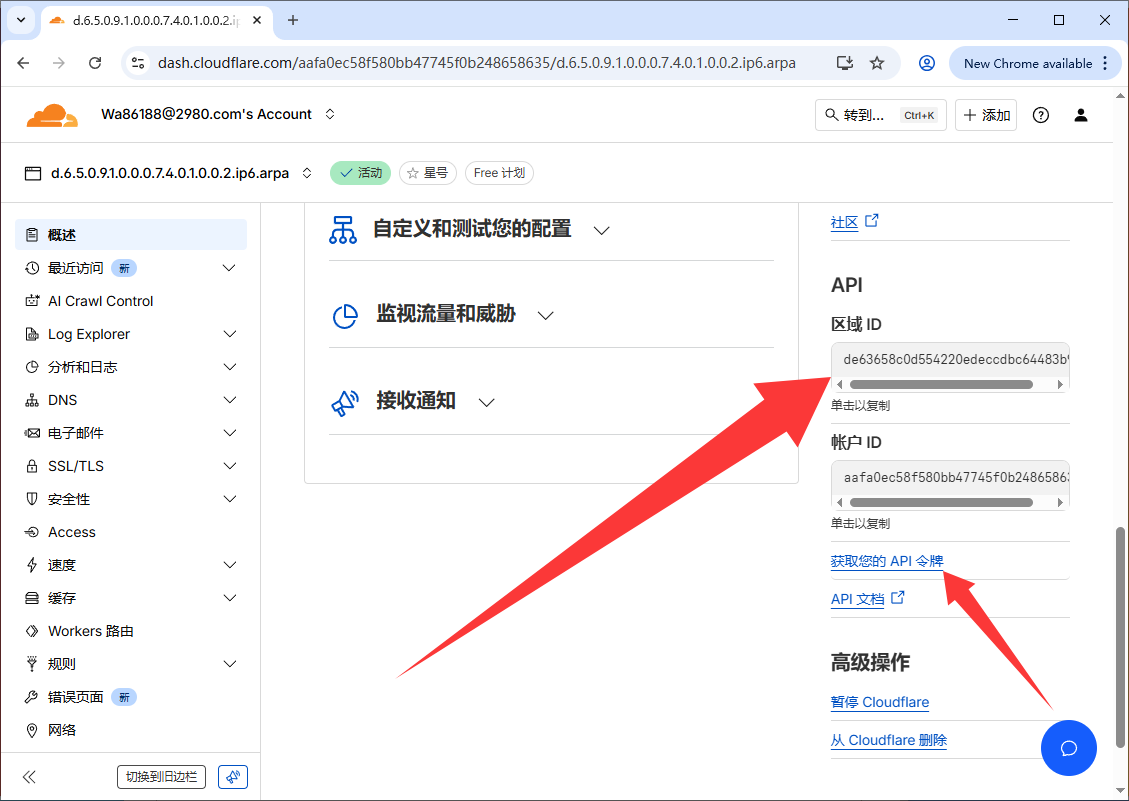Collapse the sidebar with double-arrow icon

pyautogui.click(x=29, y=777)
